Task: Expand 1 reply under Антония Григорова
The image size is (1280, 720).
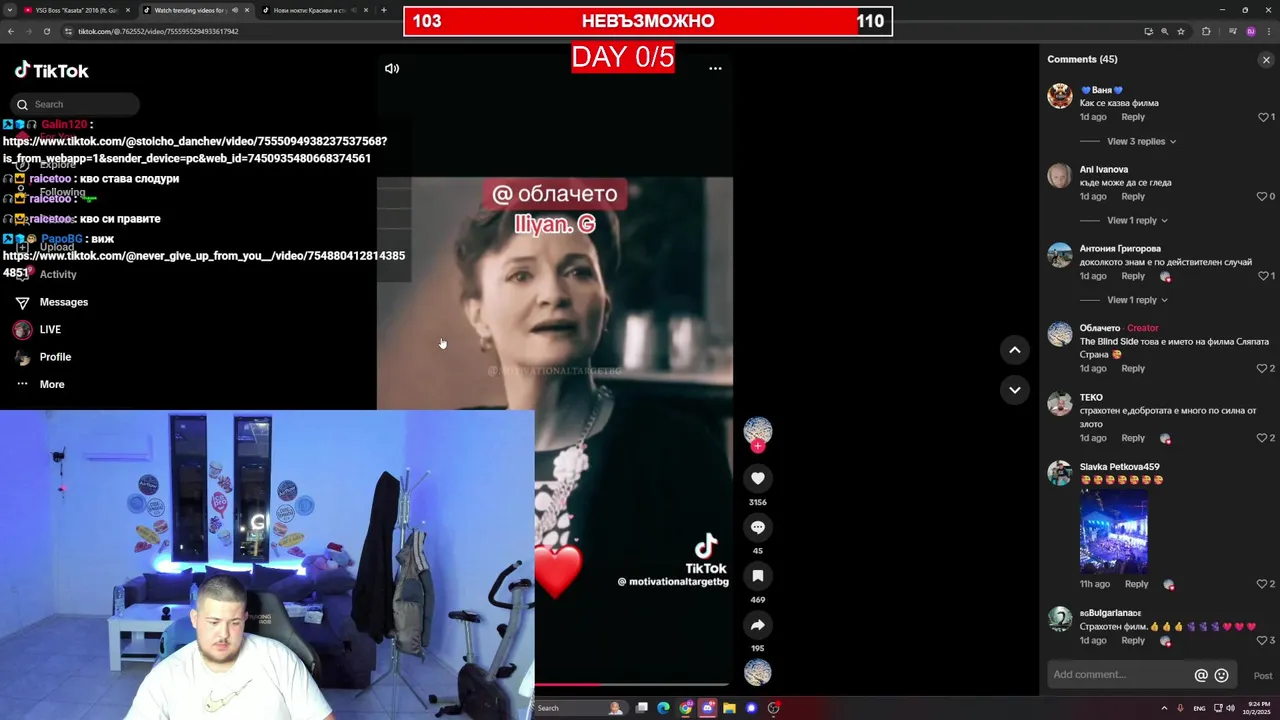Action: pos(1137,300)
